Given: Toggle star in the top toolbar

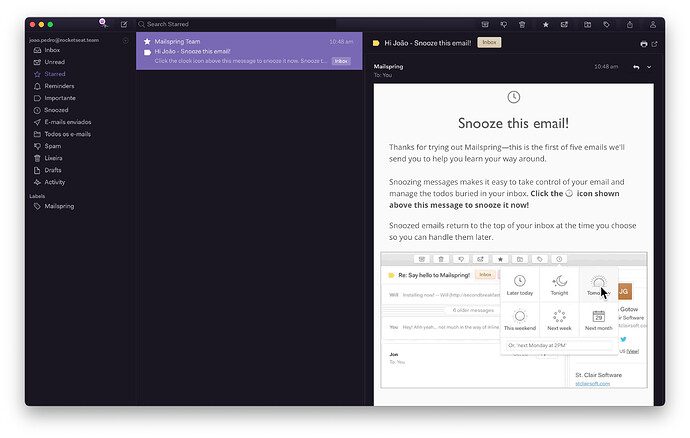Looking at the screenshot, I should coord(546,25).
